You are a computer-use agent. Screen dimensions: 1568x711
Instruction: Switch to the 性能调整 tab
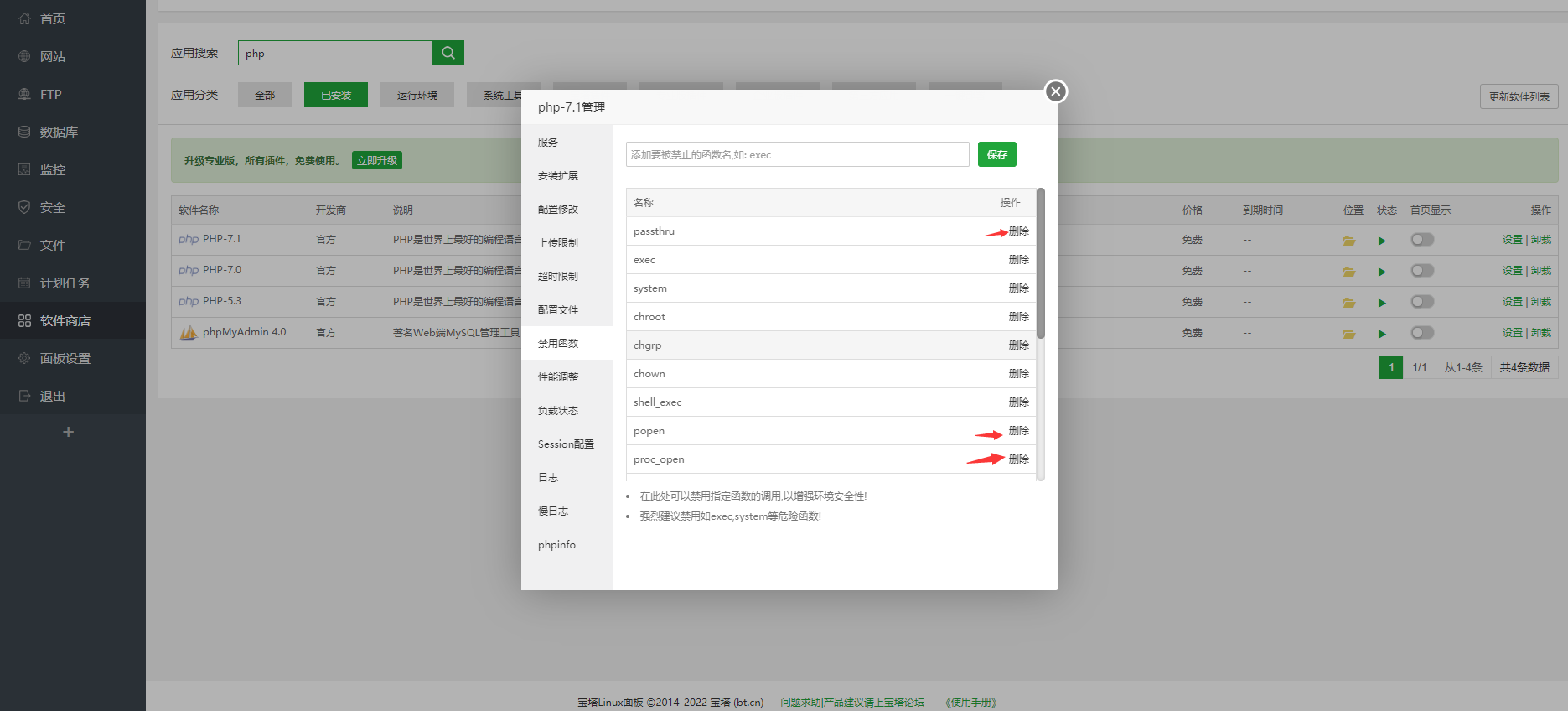coord(558,377)
